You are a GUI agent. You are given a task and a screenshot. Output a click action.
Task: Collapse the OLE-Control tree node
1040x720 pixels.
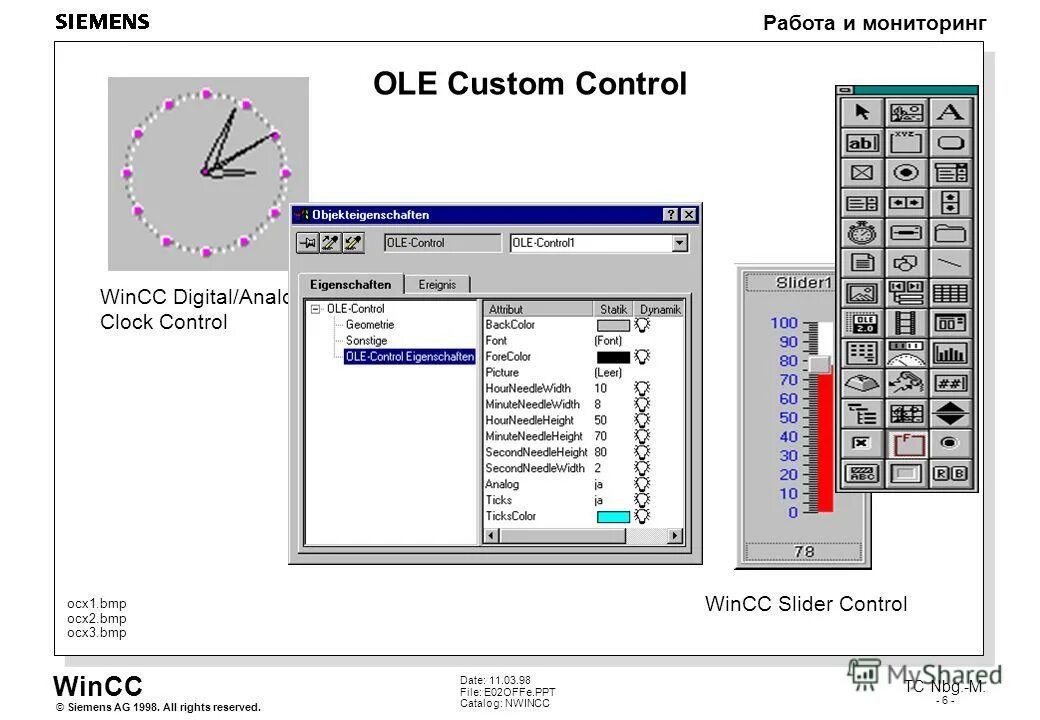(x=316, y=309)
